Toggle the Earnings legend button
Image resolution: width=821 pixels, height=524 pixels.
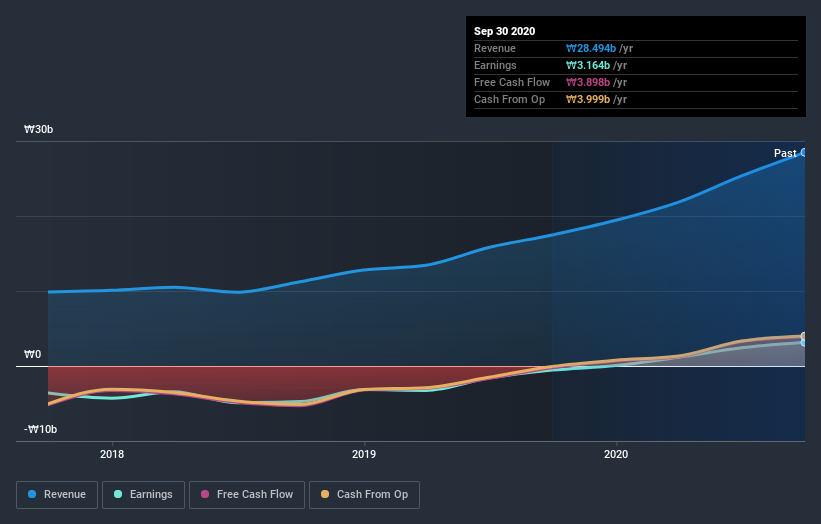[x=143, y=495]
